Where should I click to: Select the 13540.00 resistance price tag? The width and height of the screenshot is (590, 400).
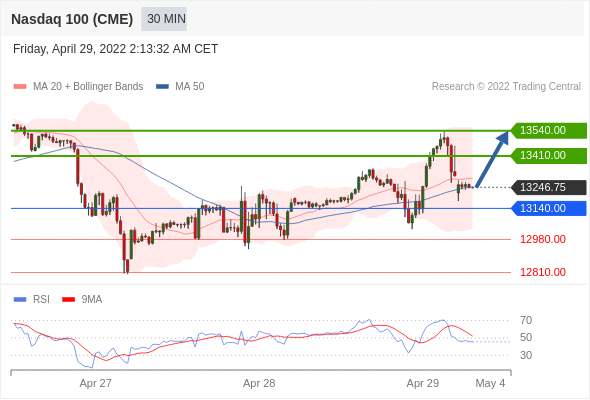[x=548, y=131]
